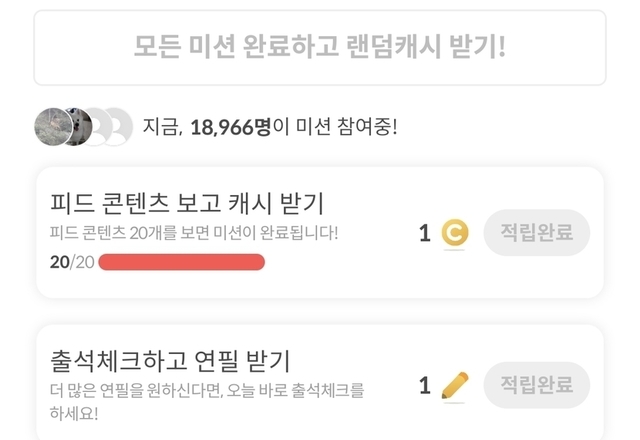Tap the 지금, text beside the avatars
The width and height of the screenshot is (640, 440).
pyautogui.click(x=162, y=128)
